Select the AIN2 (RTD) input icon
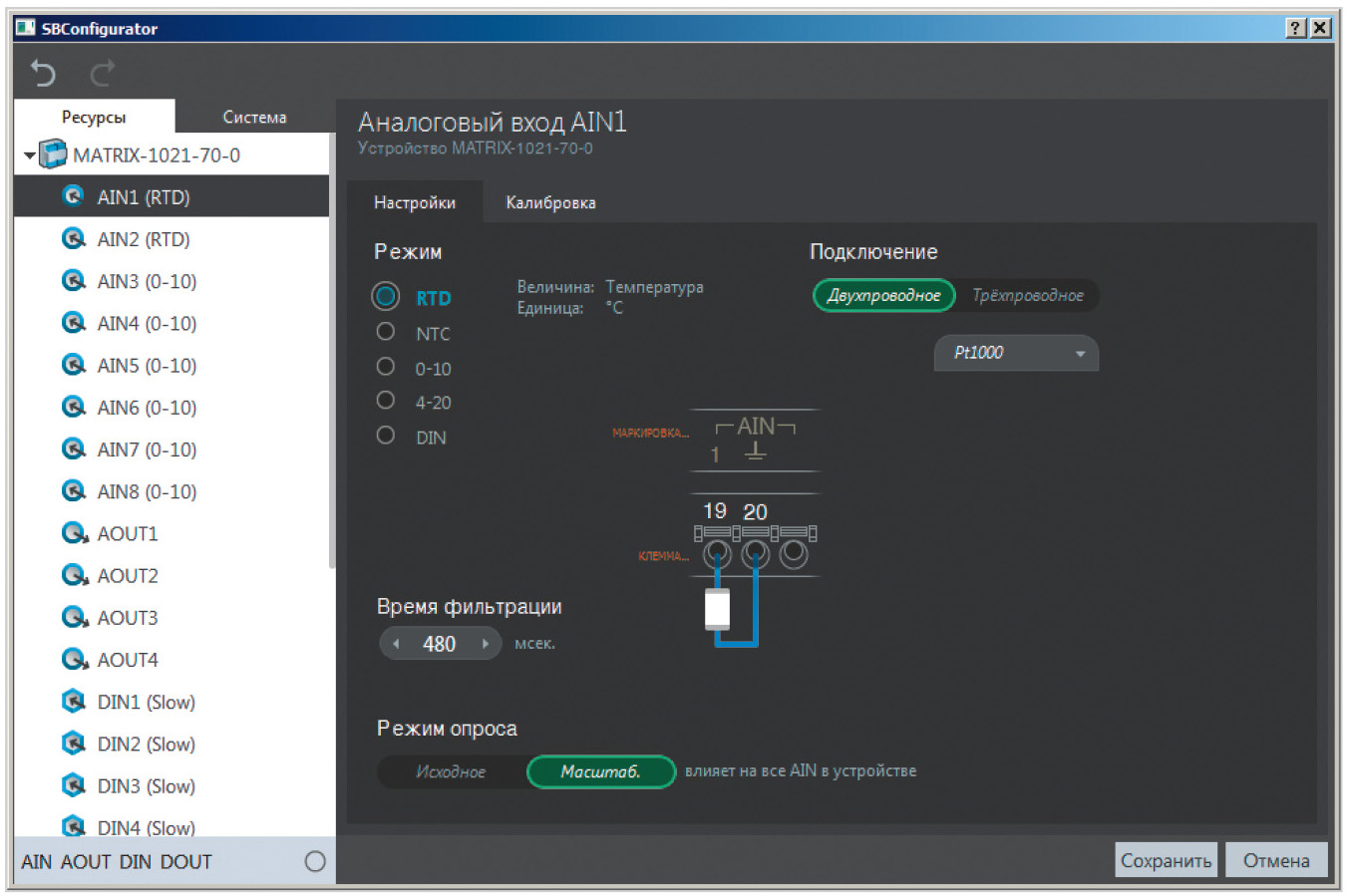The height and width of the screenshot is (896, 1348). [x=74, y=238]
